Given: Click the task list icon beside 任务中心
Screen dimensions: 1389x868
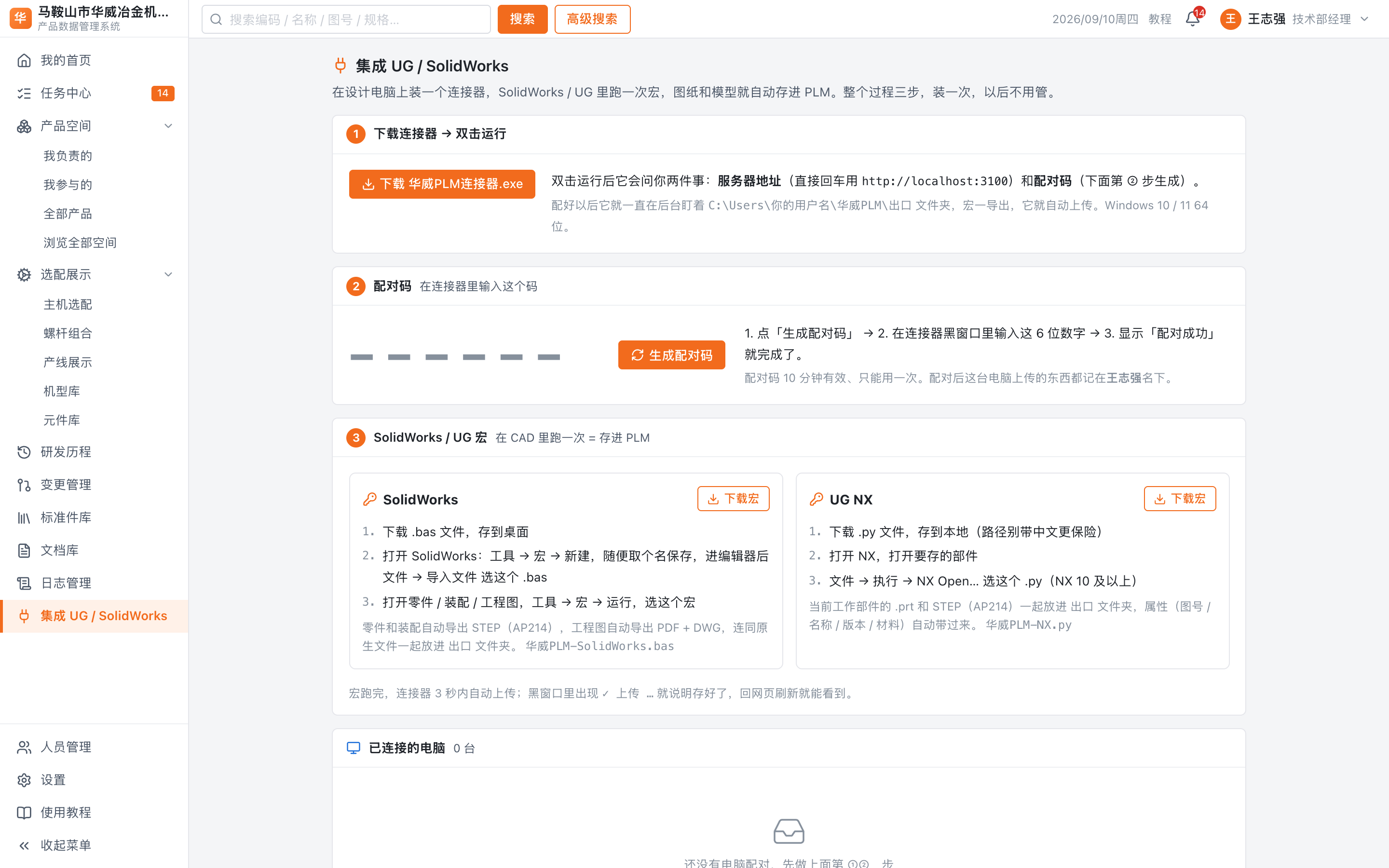Looking at the screenshot, I should click(24, 93).
